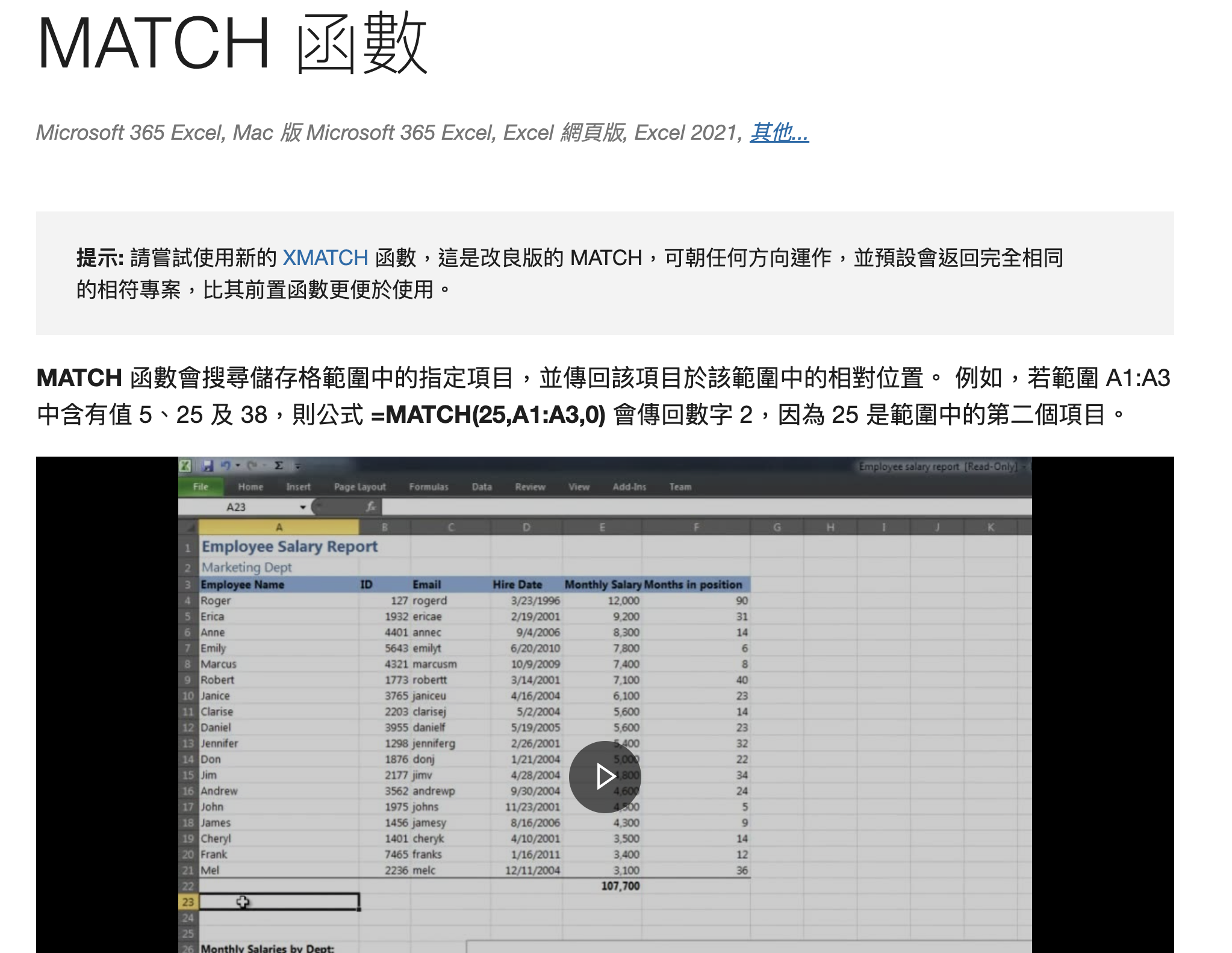The image size is (1232, 953).
Task: Open the XMATCH function link
Action: click(325, 258)
